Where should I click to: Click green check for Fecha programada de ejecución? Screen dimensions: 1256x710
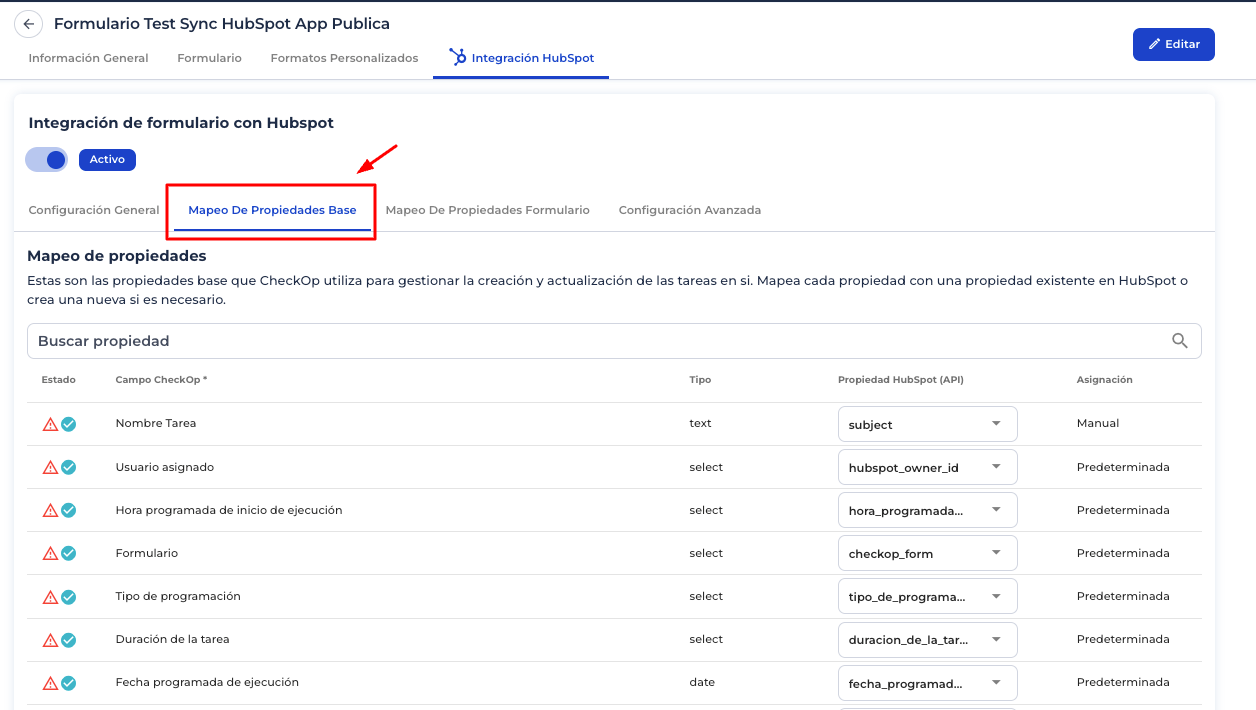click(x=68, y=683)
